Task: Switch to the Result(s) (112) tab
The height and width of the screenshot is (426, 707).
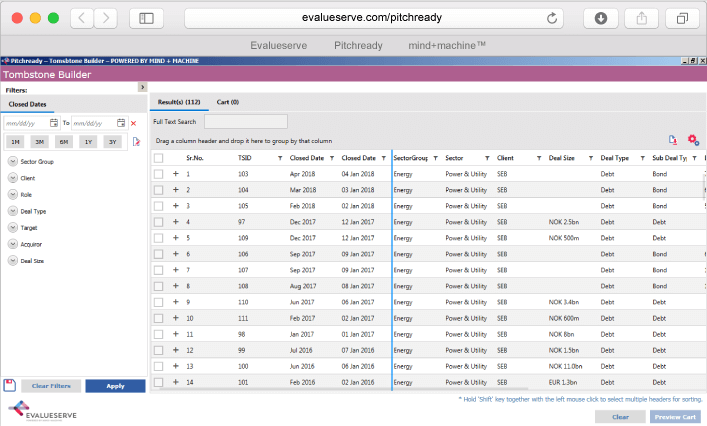Action: [179, 102]
